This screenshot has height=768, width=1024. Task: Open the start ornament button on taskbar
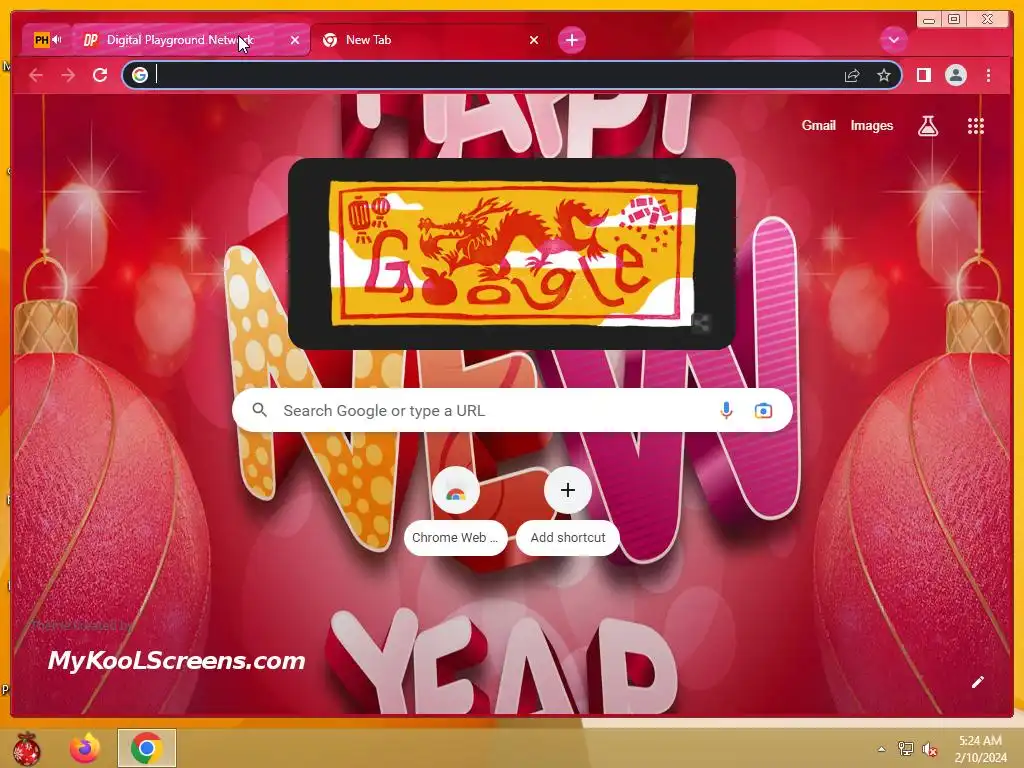pos(26,748)
